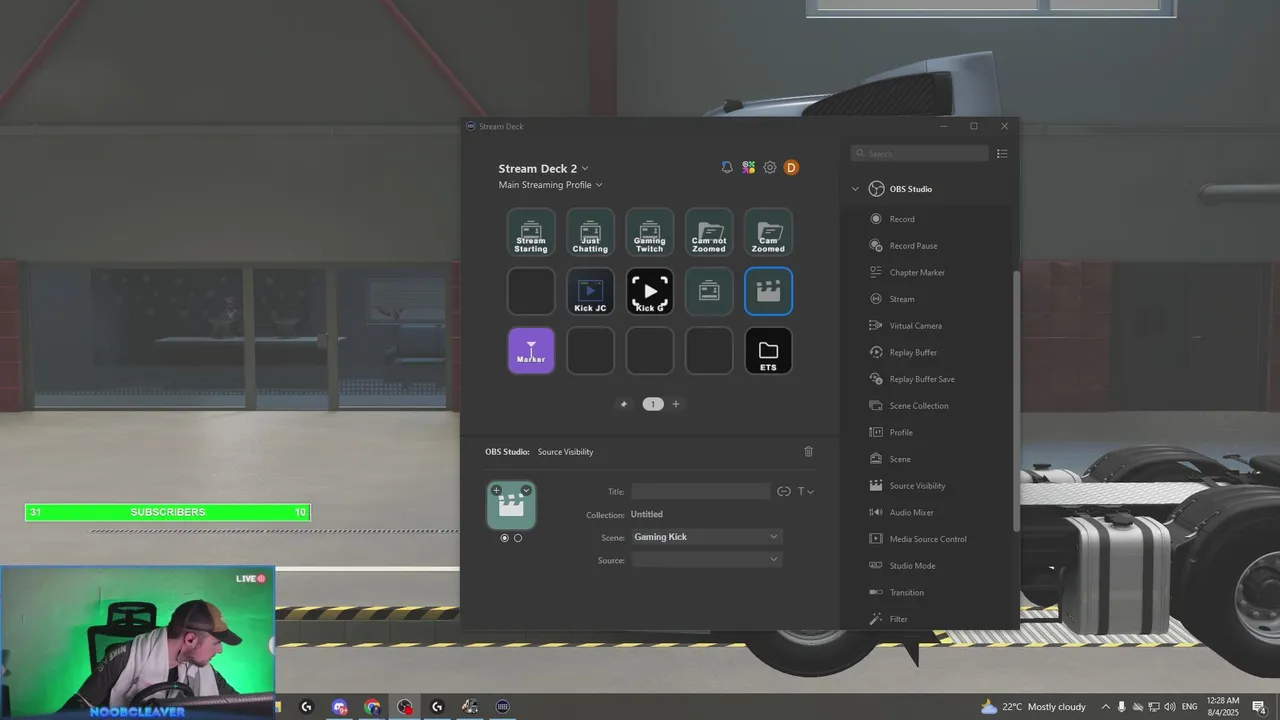The width and height of the screenshot is (1280, 720).
Task: Click the ENG language indicator
Action: coord(1190,707)
